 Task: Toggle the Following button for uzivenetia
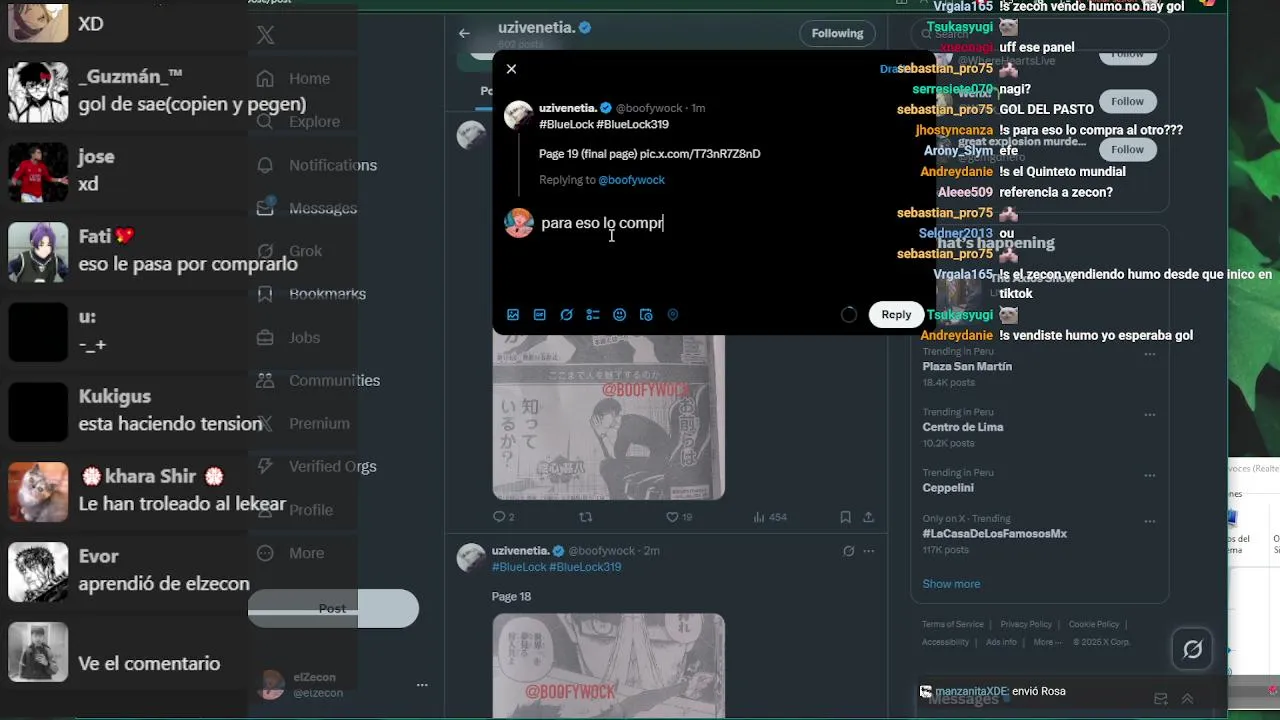[837, 33]
